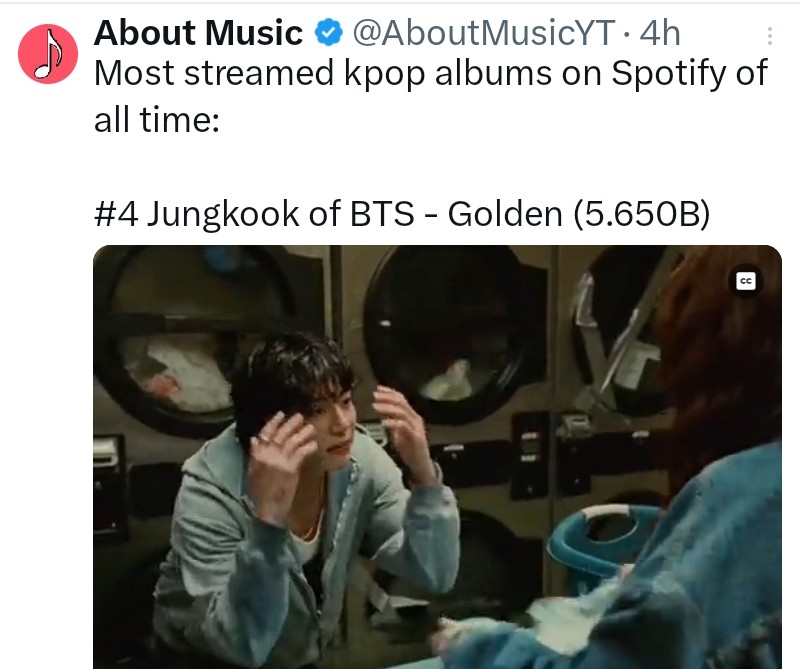Open the tweet's three-dot more options menu
Viewport: 800px width, 669px height.
(x=769, y=36)
